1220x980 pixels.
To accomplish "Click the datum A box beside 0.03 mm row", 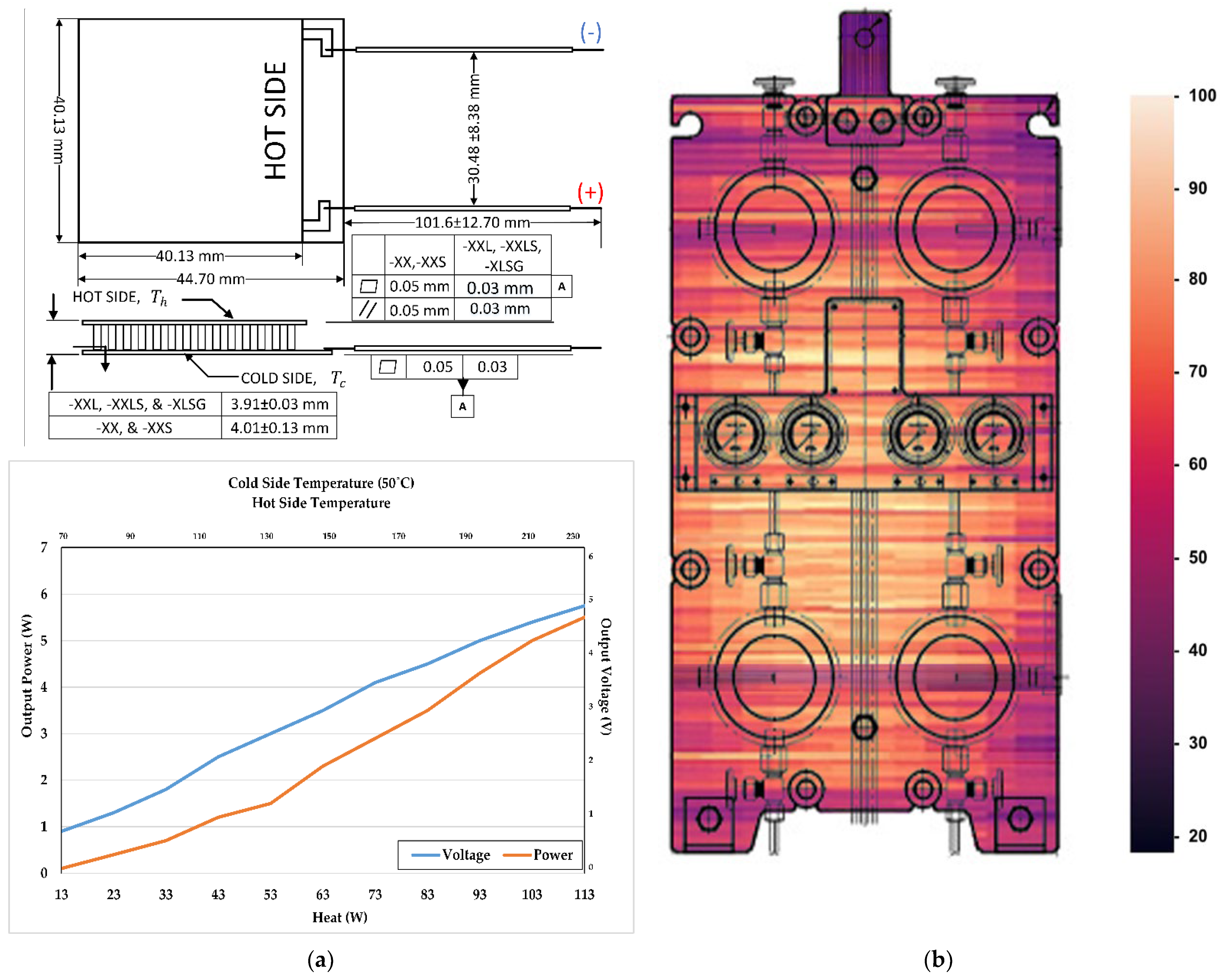I will tap(561, 286).
